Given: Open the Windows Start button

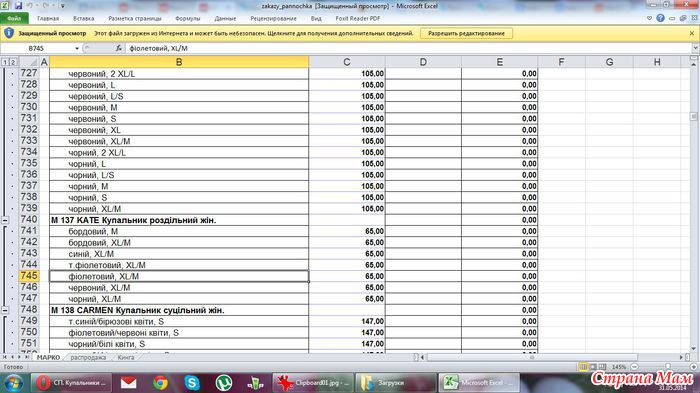Looking at the screenshot, I should (x=13, y=383).
